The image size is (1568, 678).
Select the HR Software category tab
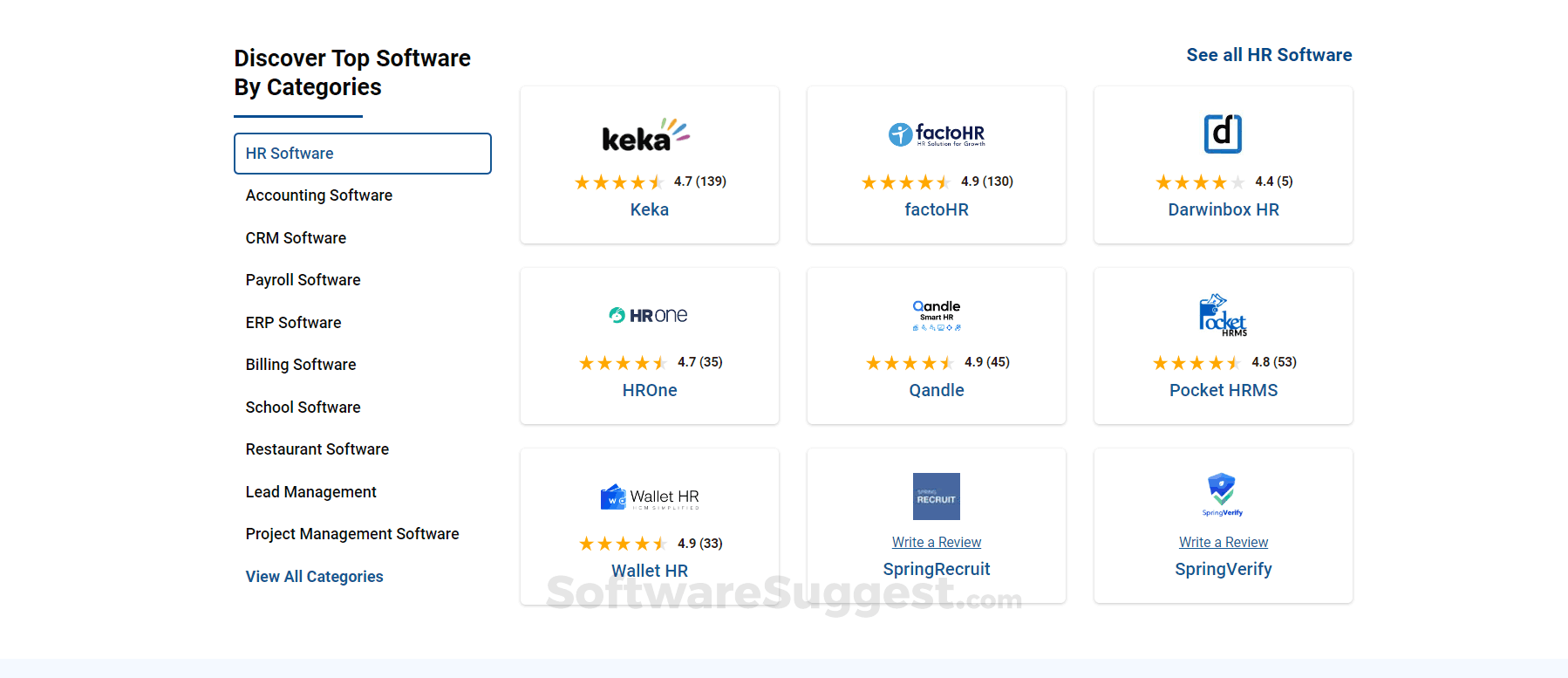pyautogui.click(x=362, y=154)
